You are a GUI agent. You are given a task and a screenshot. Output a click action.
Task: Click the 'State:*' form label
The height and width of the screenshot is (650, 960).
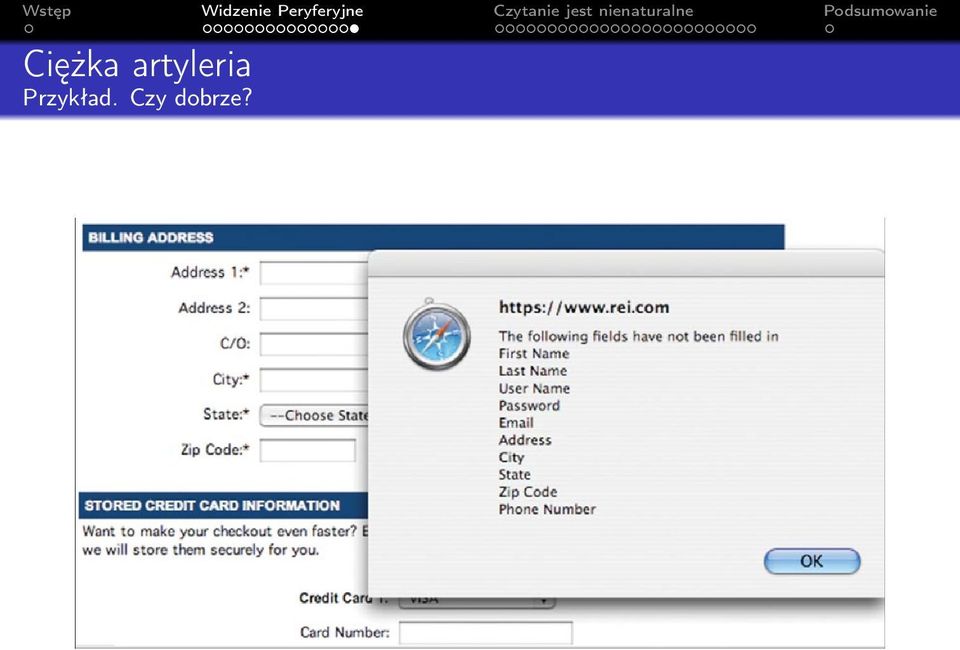coord(227,414)
